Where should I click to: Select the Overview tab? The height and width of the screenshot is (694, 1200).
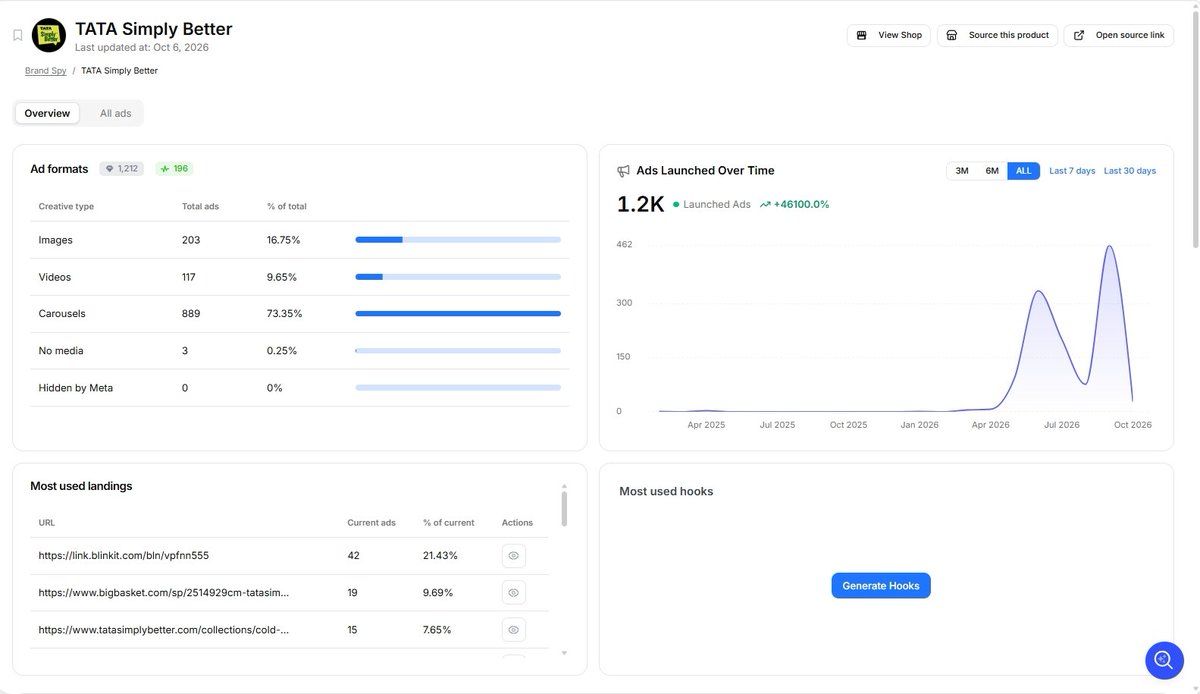click(47, 113)
